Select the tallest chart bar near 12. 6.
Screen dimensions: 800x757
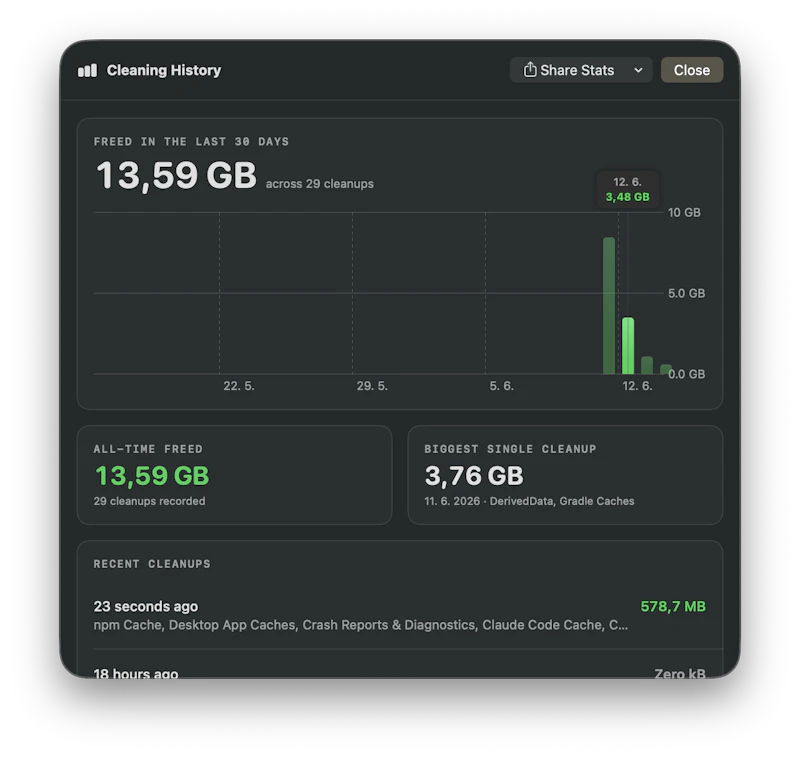[609, 306]
